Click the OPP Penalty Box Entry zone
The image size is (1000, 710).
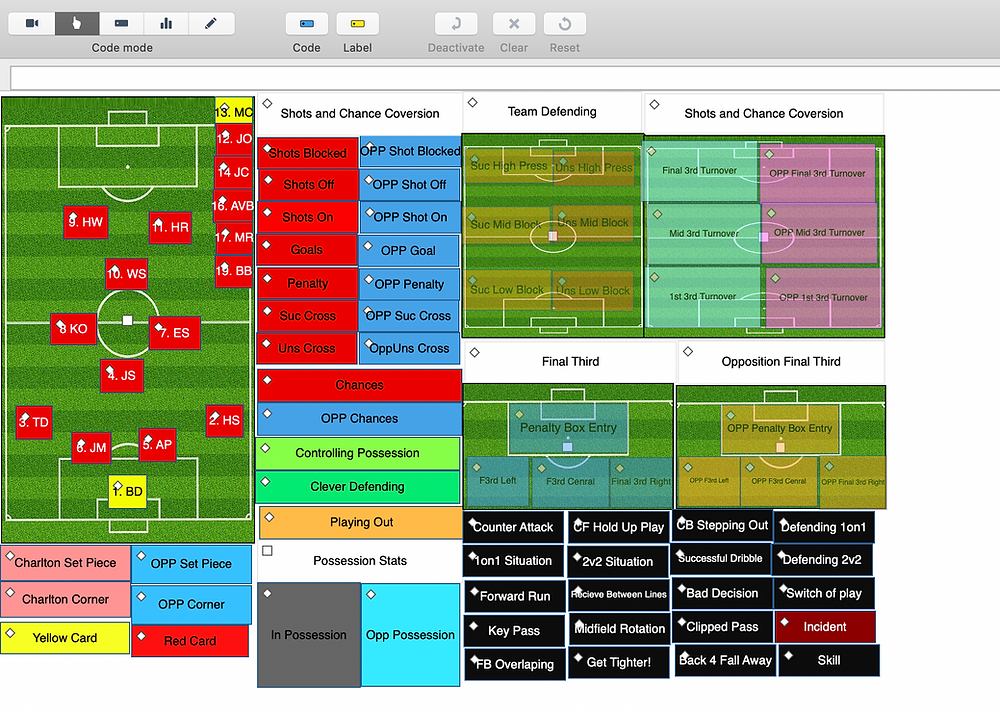click(x=780, y=429)
